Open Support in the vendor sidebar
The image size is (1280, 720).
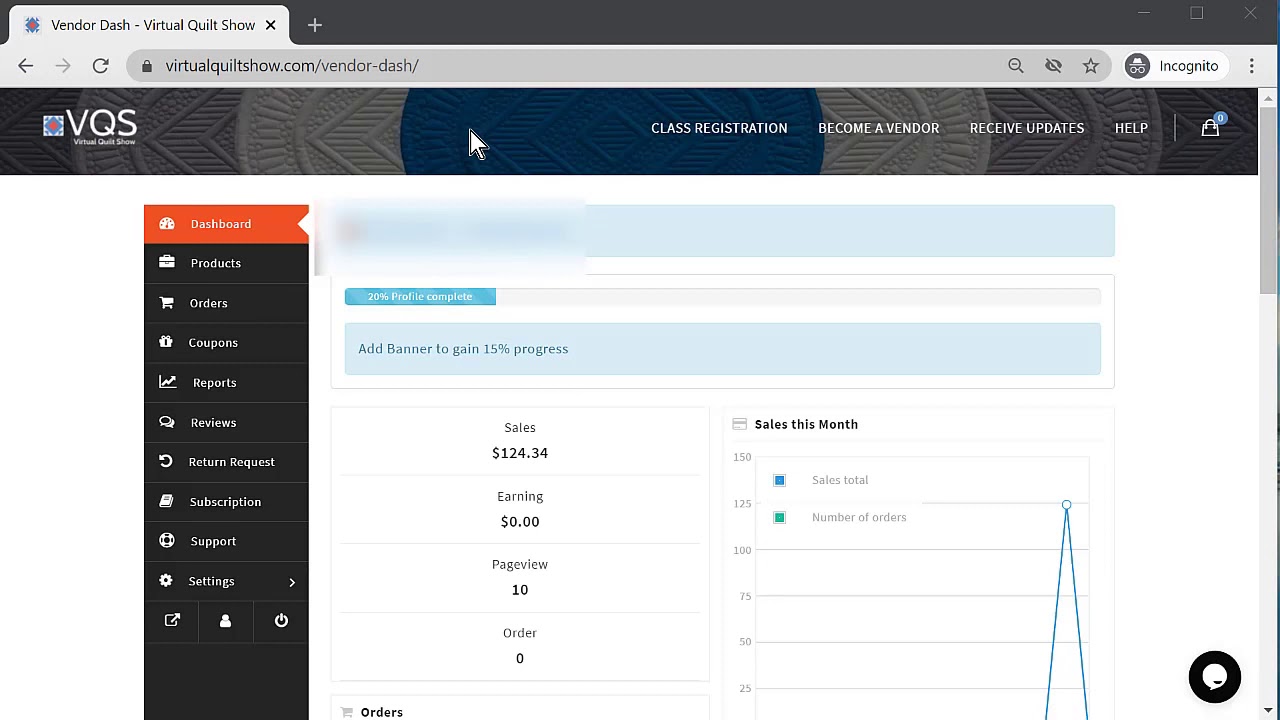pyautogui.click(x=226, y=541)
